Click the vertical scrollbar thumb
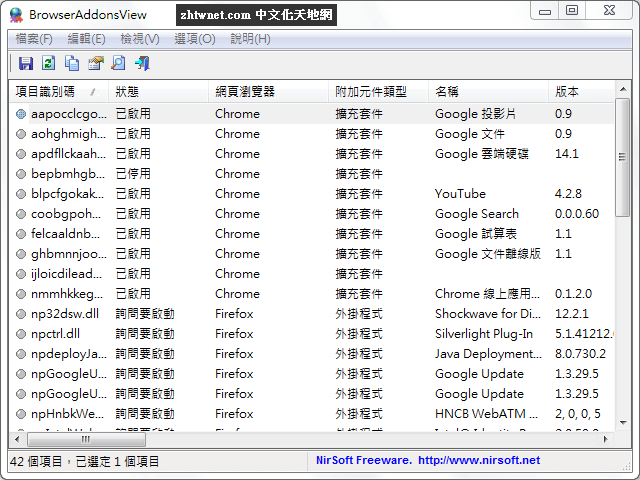 [x=623, y=158]
